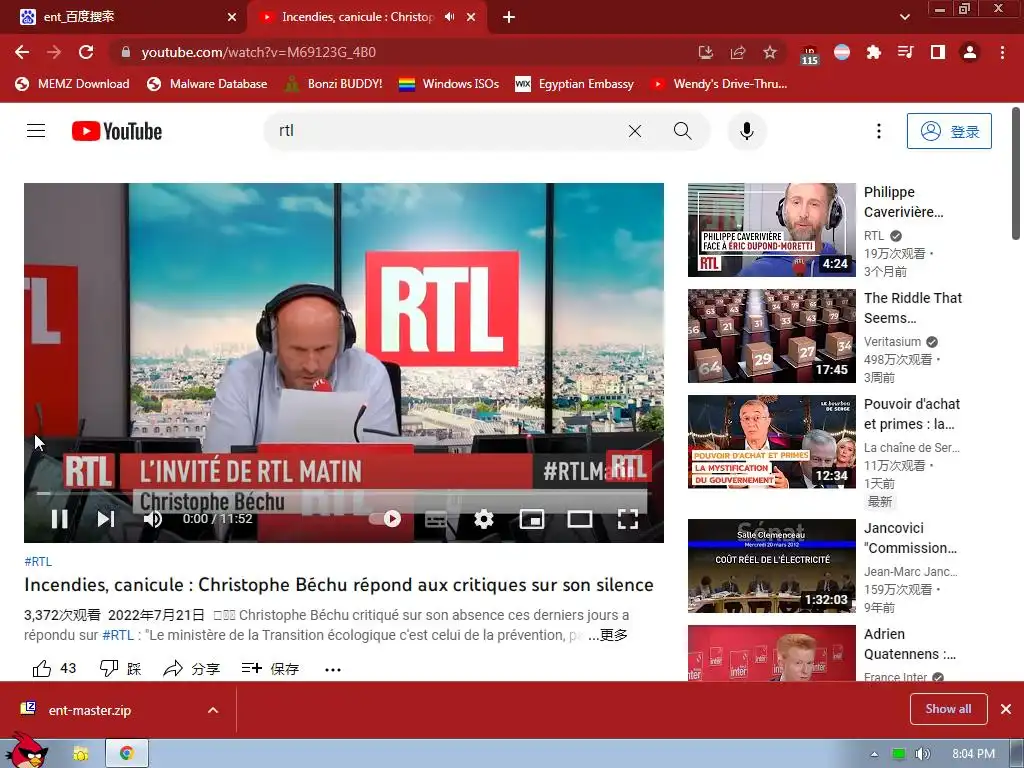Select the Incendies, canicule YouTube tab
Viewport: 1024px width, 768px height.
click(357, 17)
